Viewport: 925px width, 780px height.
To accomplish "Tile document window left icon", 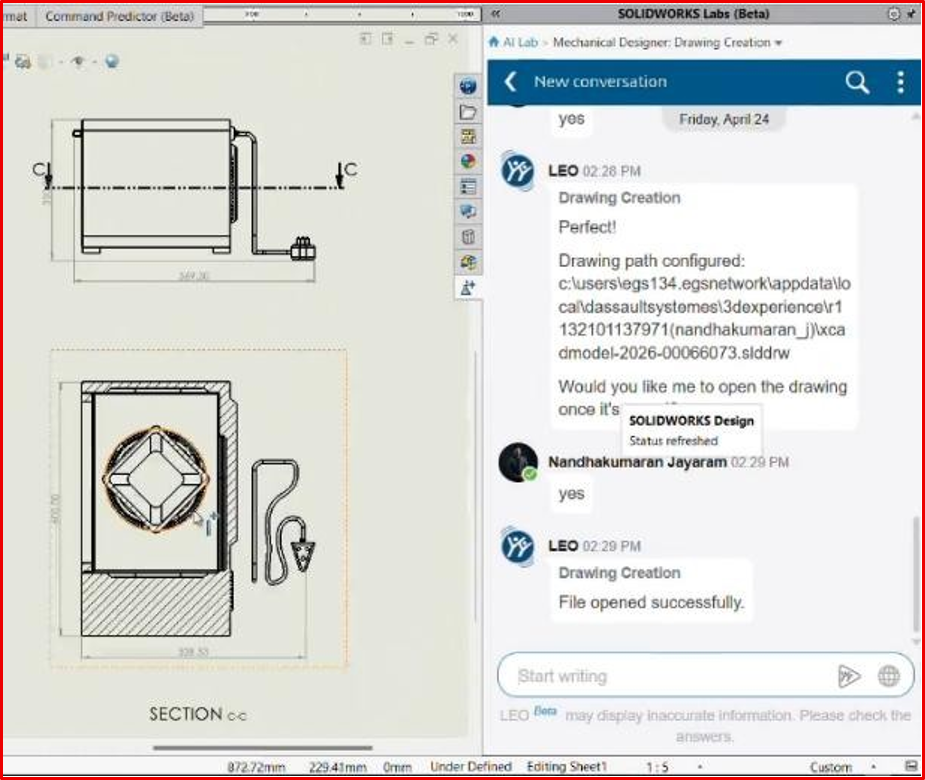I will [x=366, y=39].
